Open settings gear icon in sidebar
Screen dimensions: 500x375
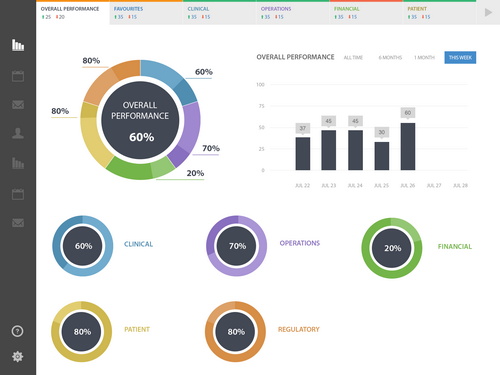(18, 356)
